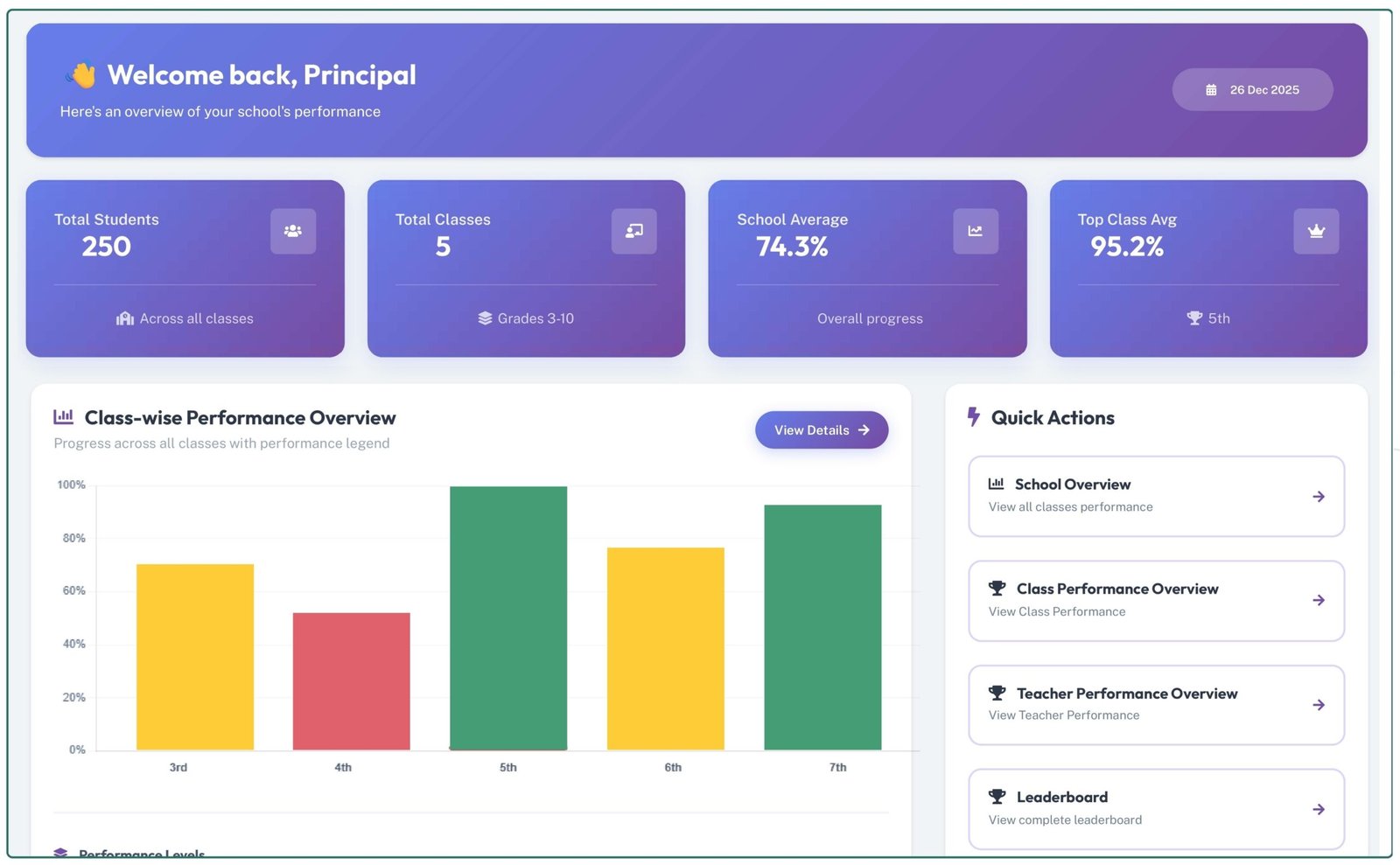Image resolution: width=1400 pixels, height=865 pixels.
Task: Follow the arrow on the Leaderboard card
Action: 1318,810
